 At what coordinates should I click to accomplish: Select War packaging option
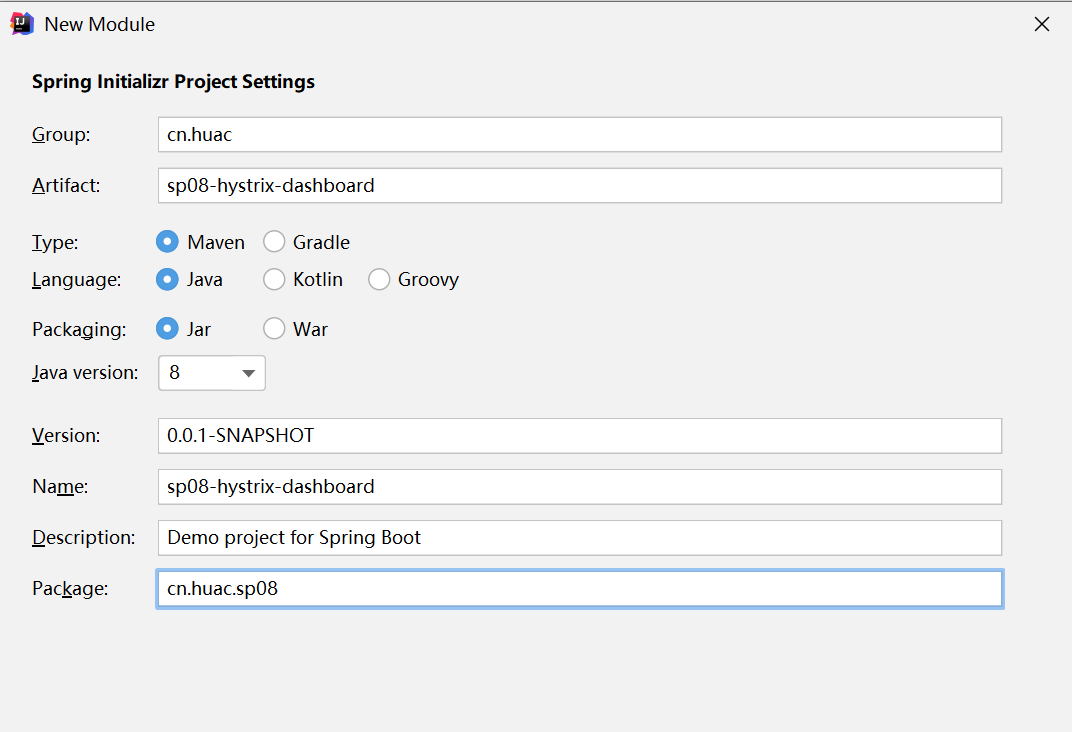click(x=274, y=329)
